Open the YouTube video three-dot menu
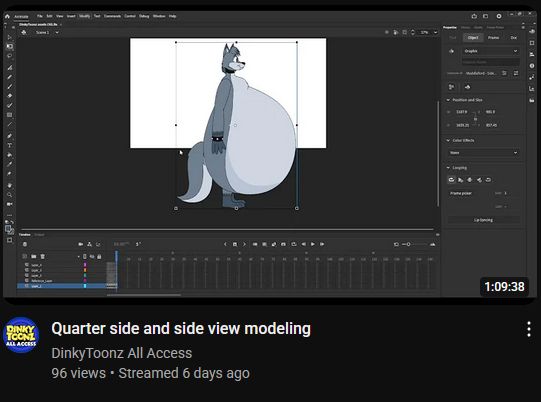 tap(529, 329)
